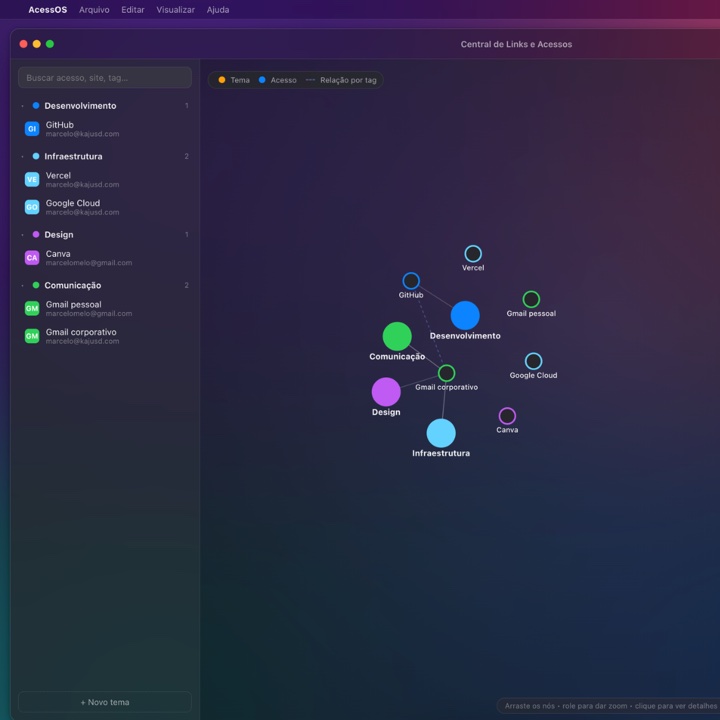The image size is (720, 720).
Task: Minimize the window with yellow button
Action: pyautogui.click(x=37, y=44)
